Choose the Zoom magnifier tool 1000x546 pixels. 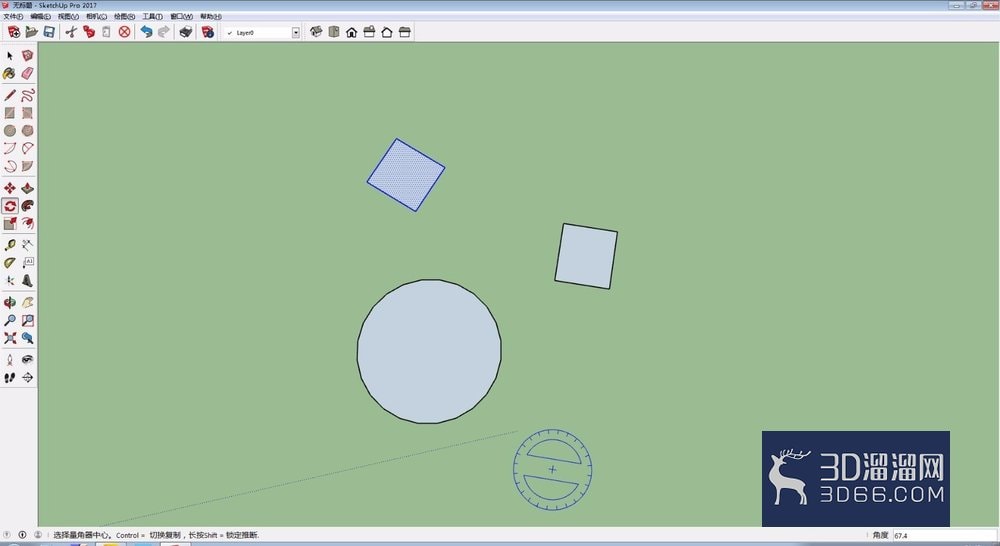coord(10,320)
